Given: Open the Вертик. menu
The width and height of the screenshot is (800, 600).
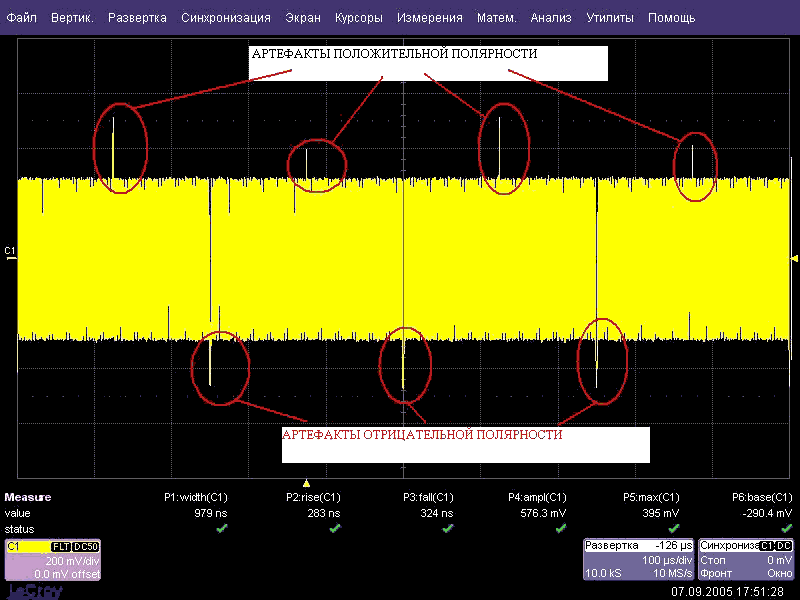Looking at the screenshot, I should click(x=72, y=18).
